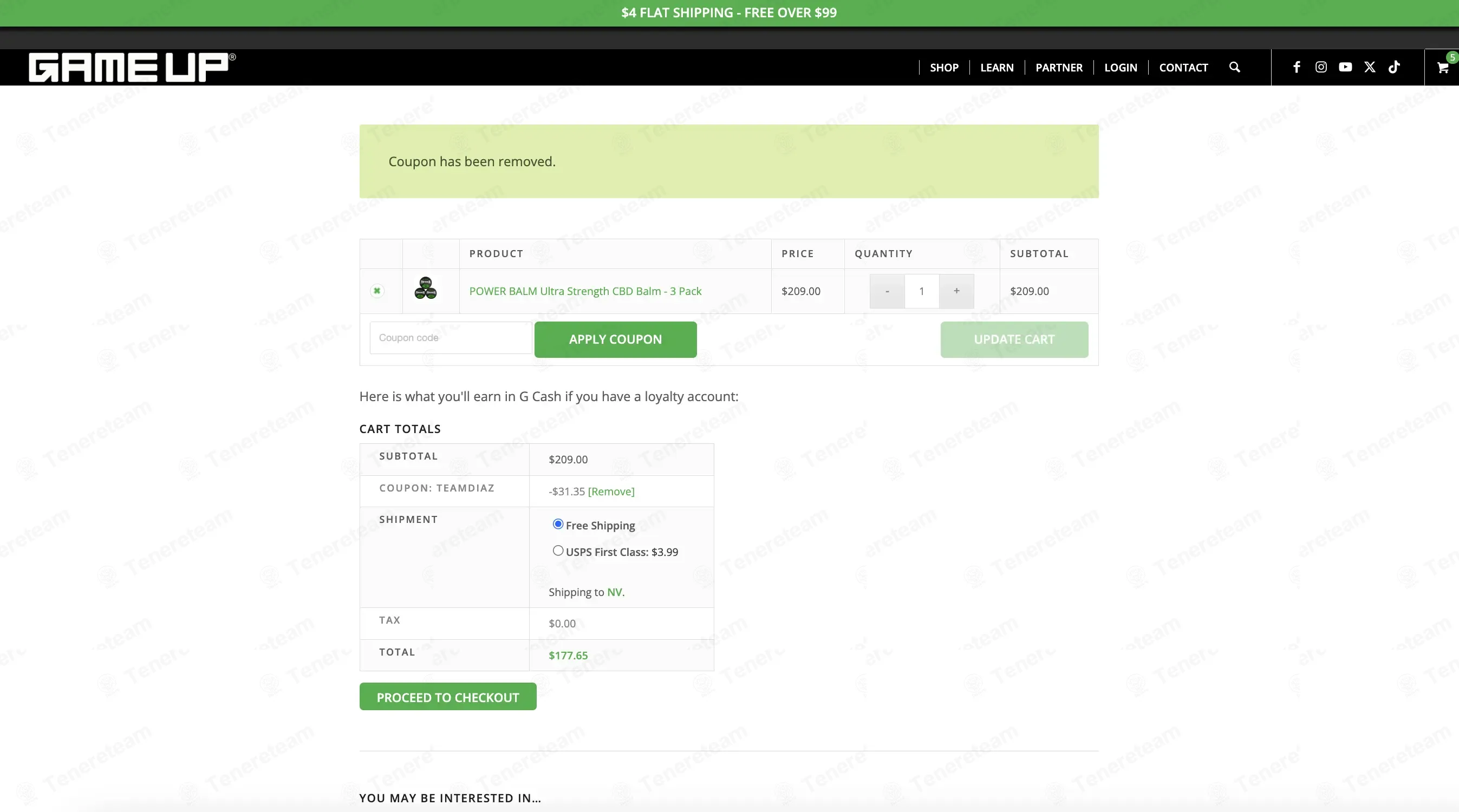This screenshot has width=1459, height=812.
Task: Open the TikTok icon link
Action: tap(1394, 67)
